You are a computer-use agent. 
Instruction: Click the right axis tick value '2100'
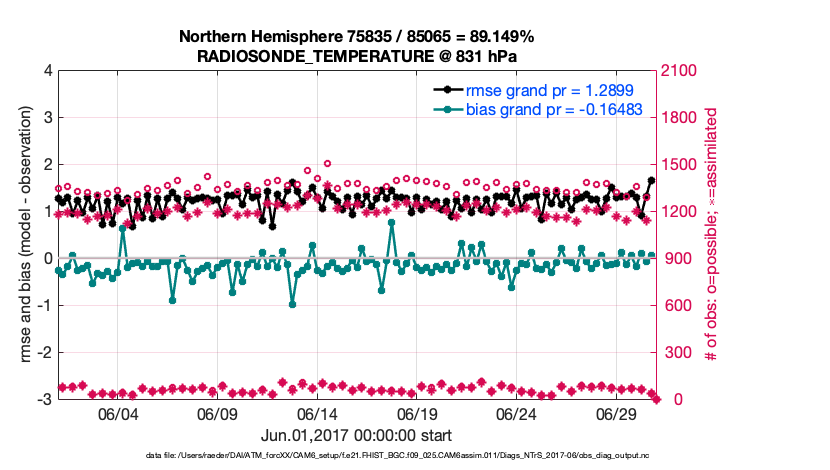point(680,71)
